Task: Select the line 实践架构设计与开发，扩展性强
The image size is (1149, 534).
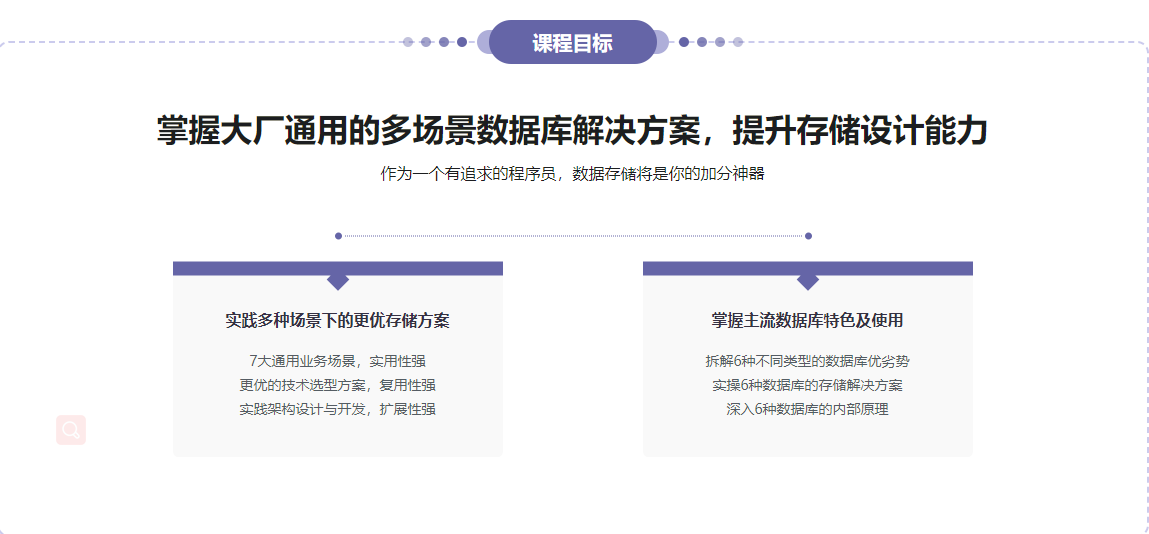Action: [338, 409]
